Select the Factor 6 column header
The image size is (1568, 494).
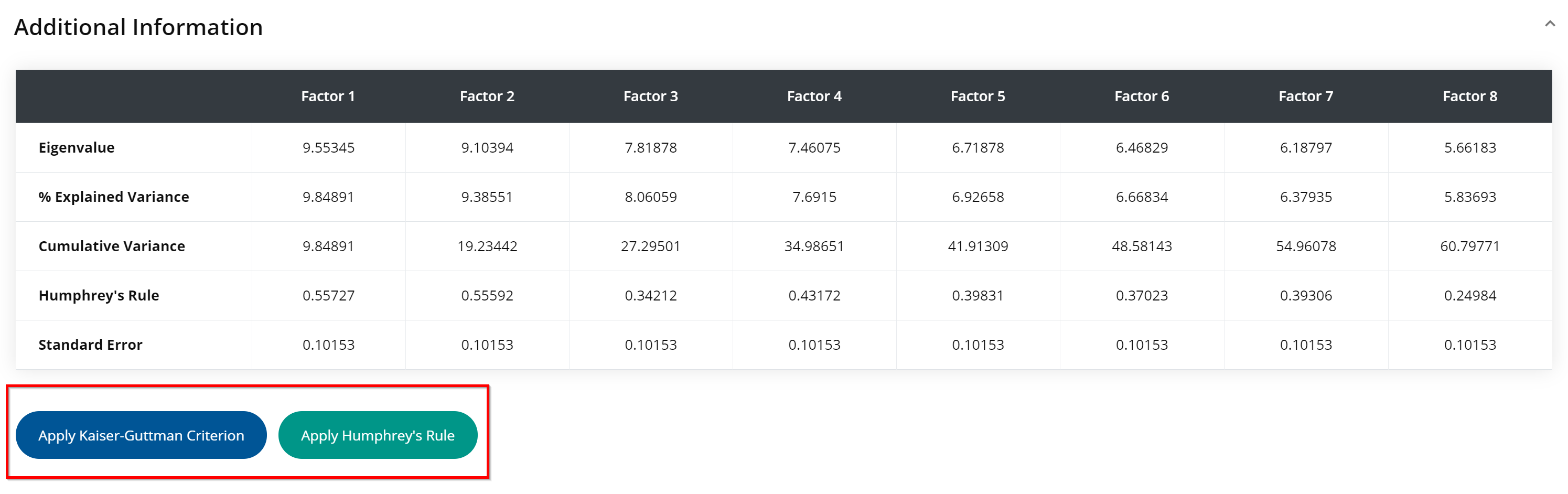point(1142,96)
